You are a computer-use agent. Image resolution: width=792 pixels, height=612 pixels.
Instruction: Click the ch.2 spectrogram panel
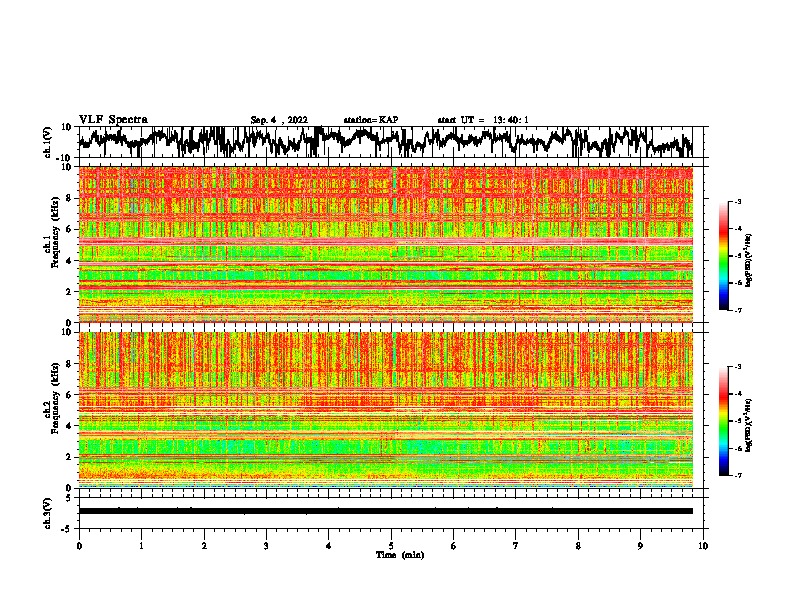[386, 410]
